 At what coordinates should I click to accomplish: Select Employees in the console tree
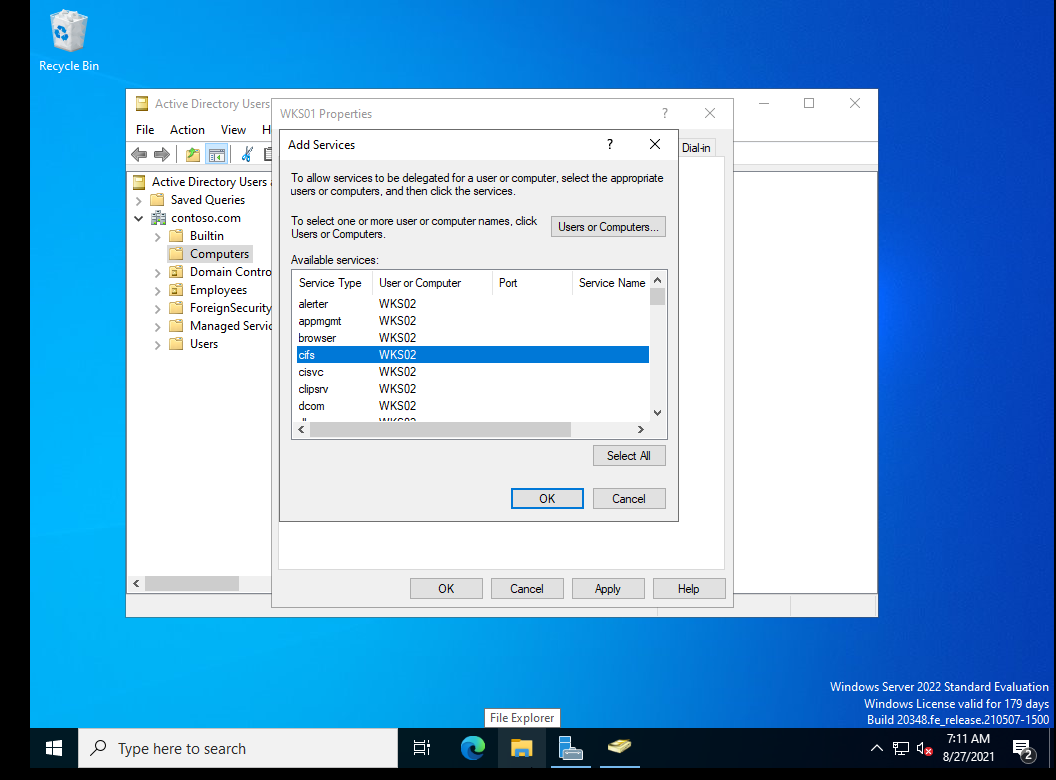[218, 290]
